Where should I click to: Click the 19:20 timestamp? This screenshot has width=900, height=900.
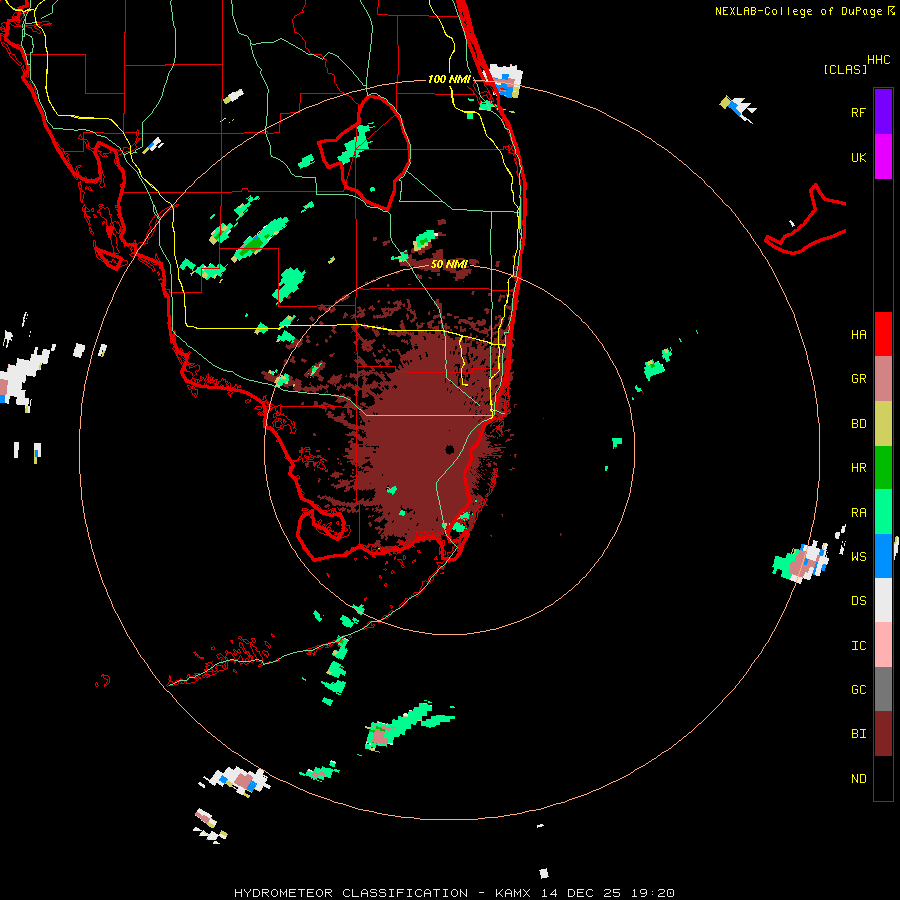click(x=651, y=893)
